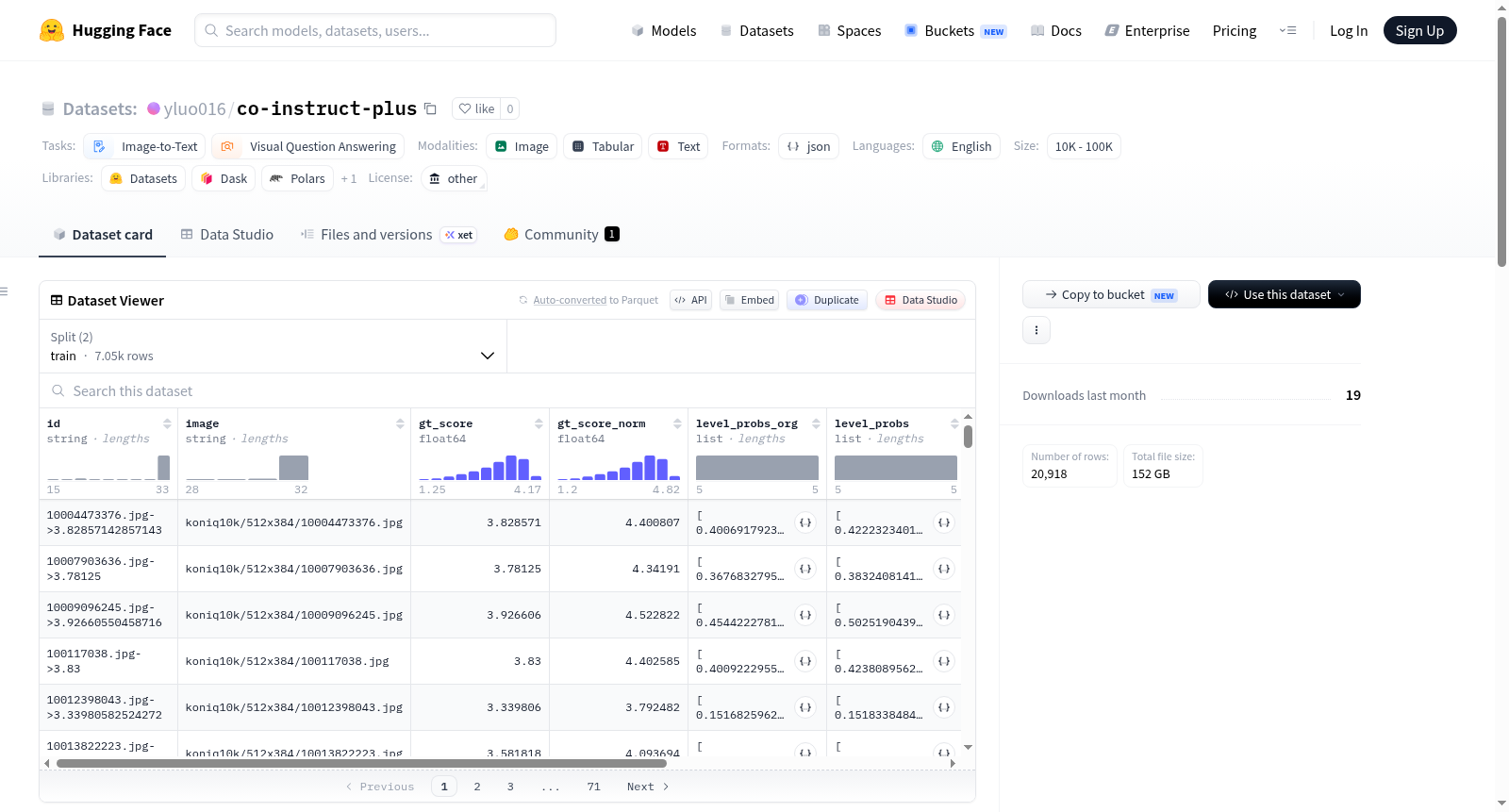1509x812 pixels.
Task: Show the additional libraries via +1
Action: (x=349, y=178)
